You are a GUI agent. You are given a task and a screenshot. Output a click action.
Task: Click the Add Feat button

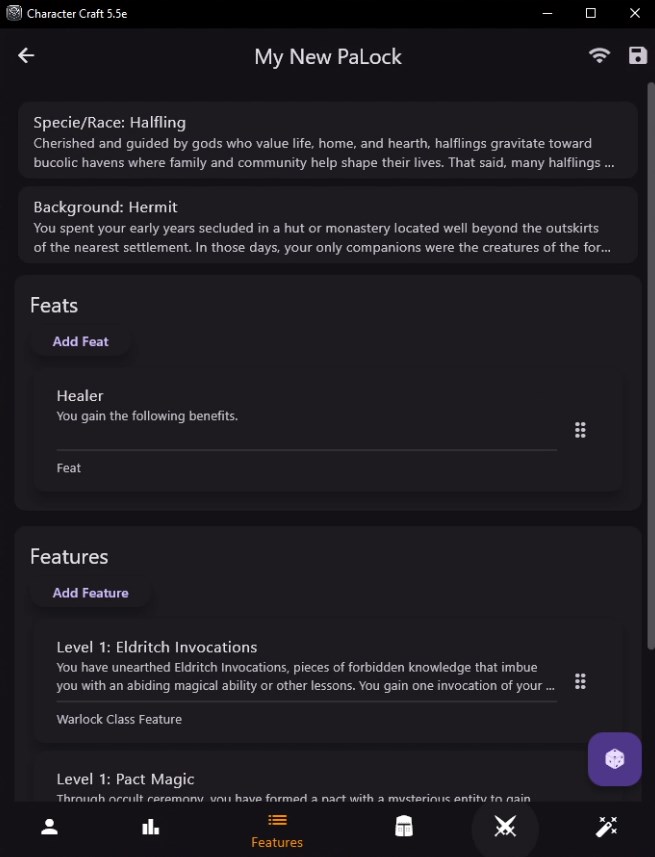(x=81, y=342)
